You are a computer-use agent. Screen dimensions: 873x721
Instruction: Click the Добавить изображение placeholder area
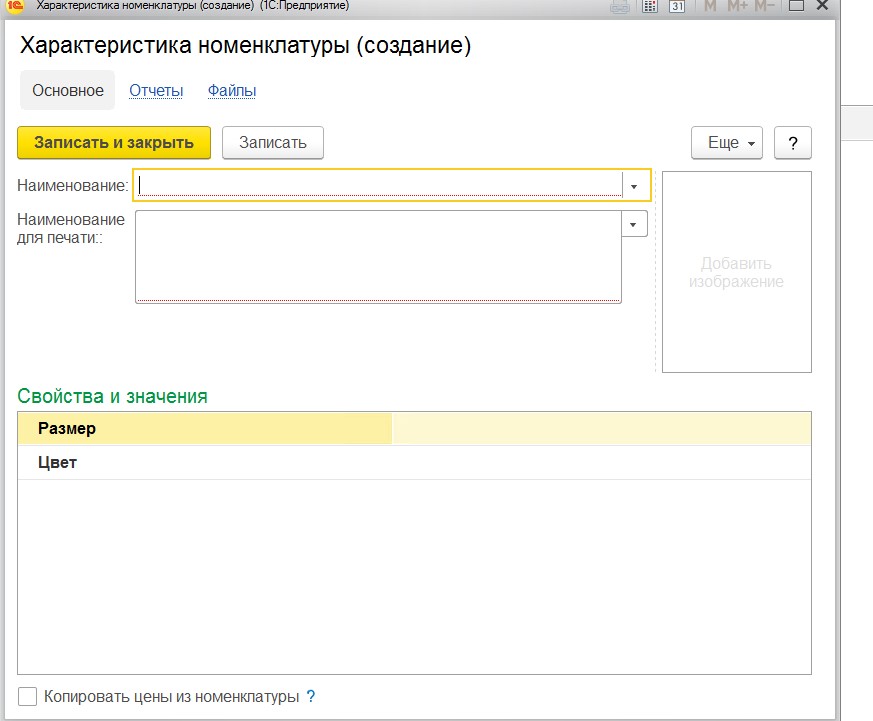click(x=736, y=272)
